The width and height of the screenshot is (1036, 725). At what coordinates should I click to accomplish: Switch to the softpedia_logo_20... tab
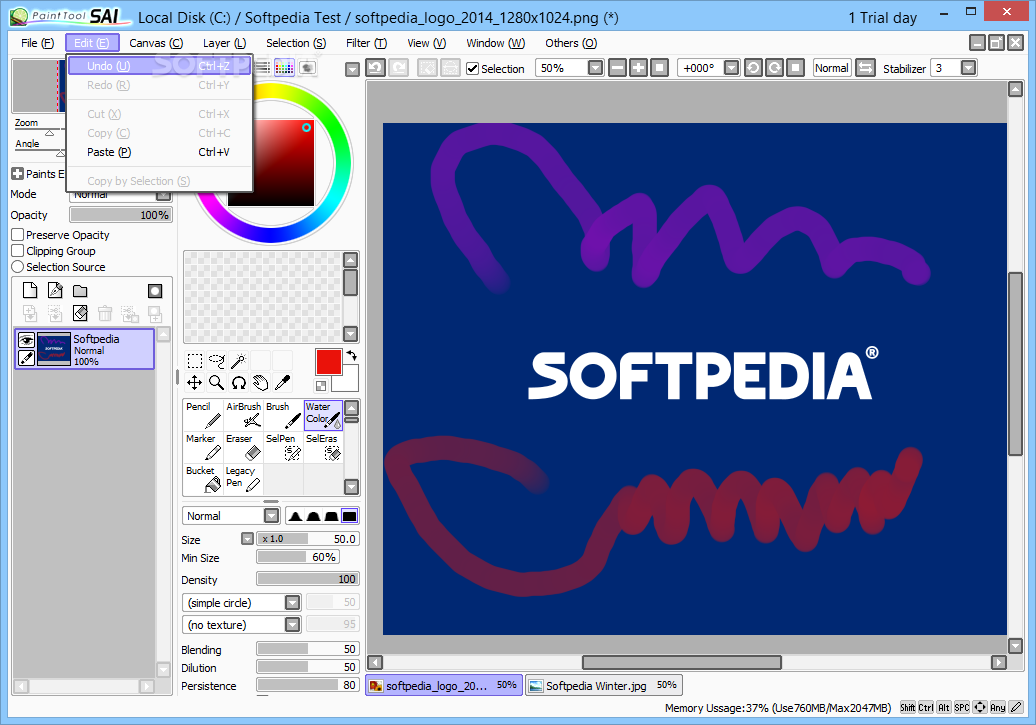[x=444, y=685]
